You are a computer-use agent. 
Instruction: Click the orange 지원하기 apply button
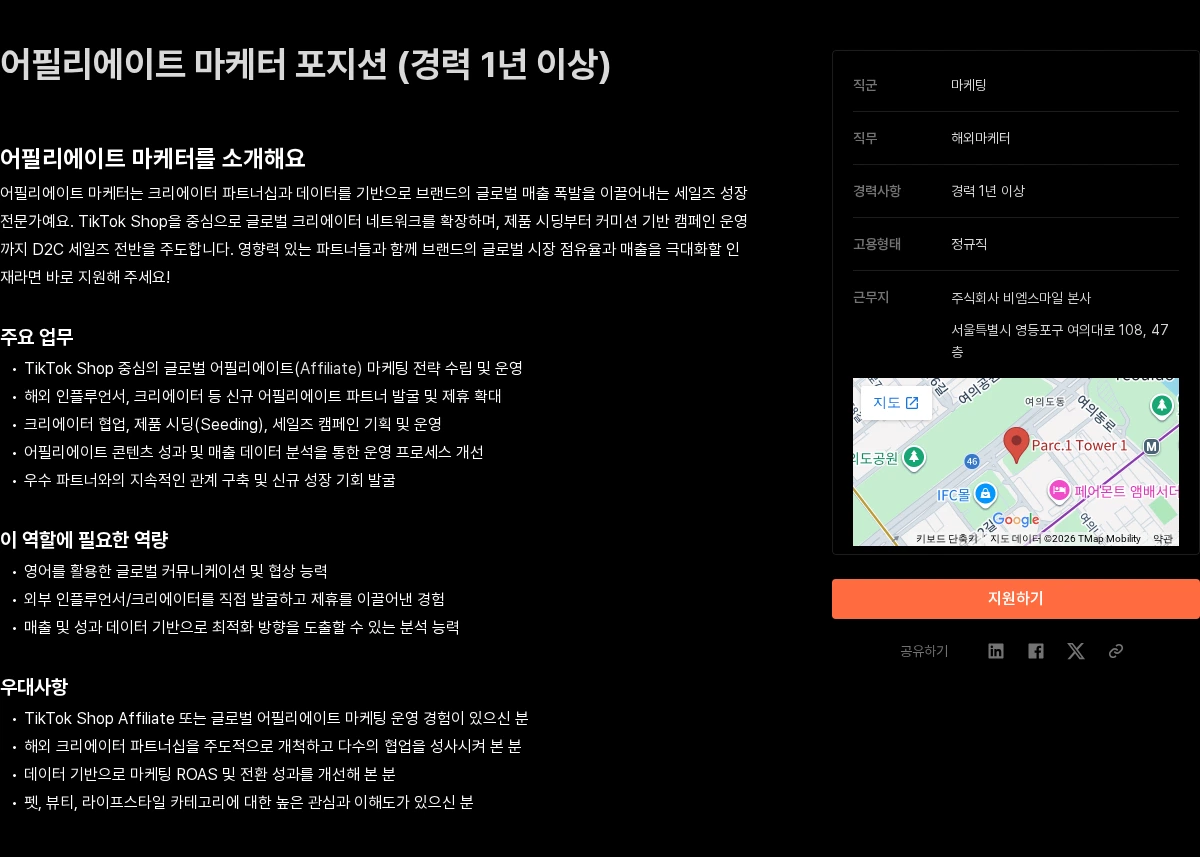pos(1016,599)
